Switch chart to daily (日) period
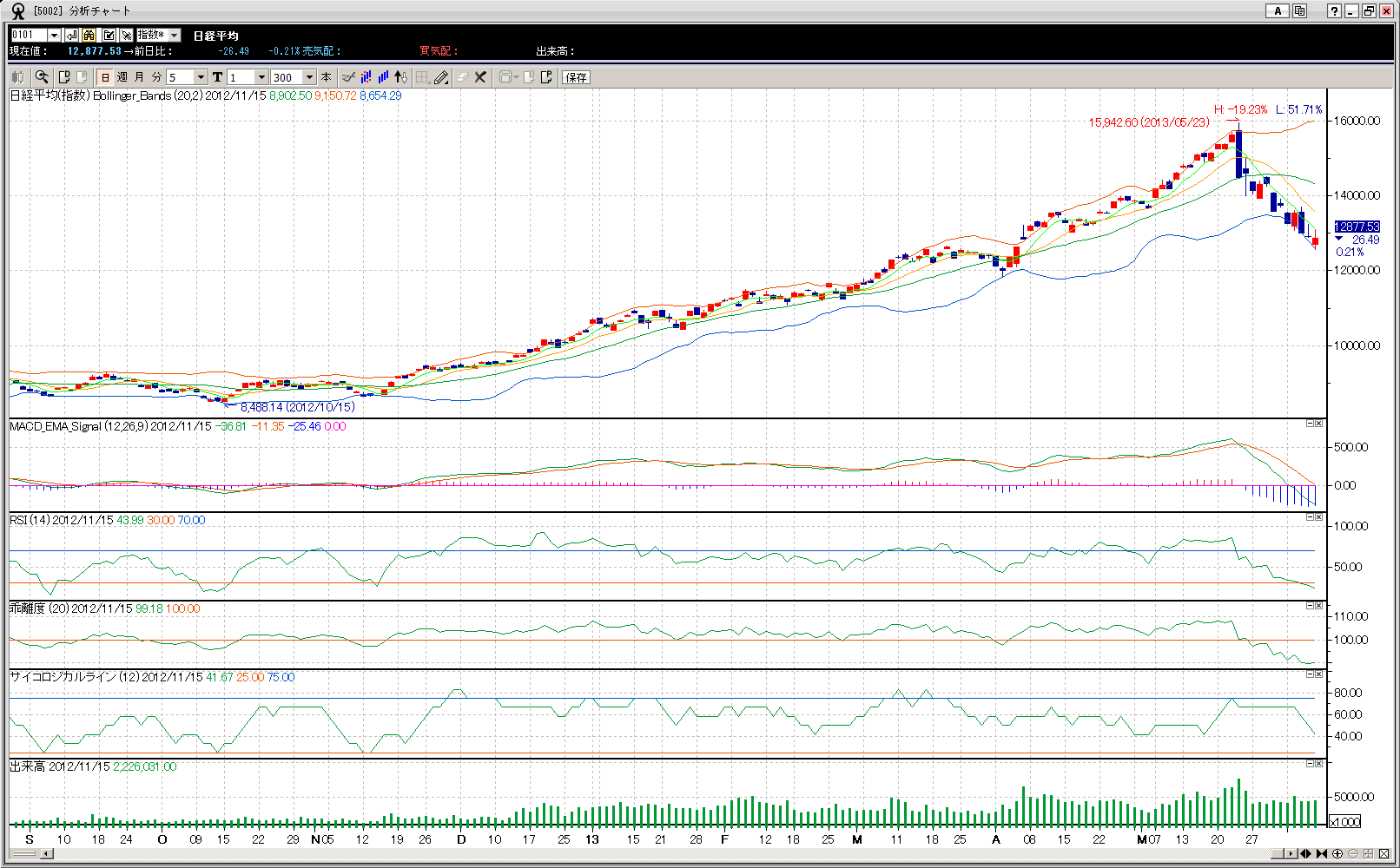The width and height of the screenshot is (1400, 868). pos(105,77)
